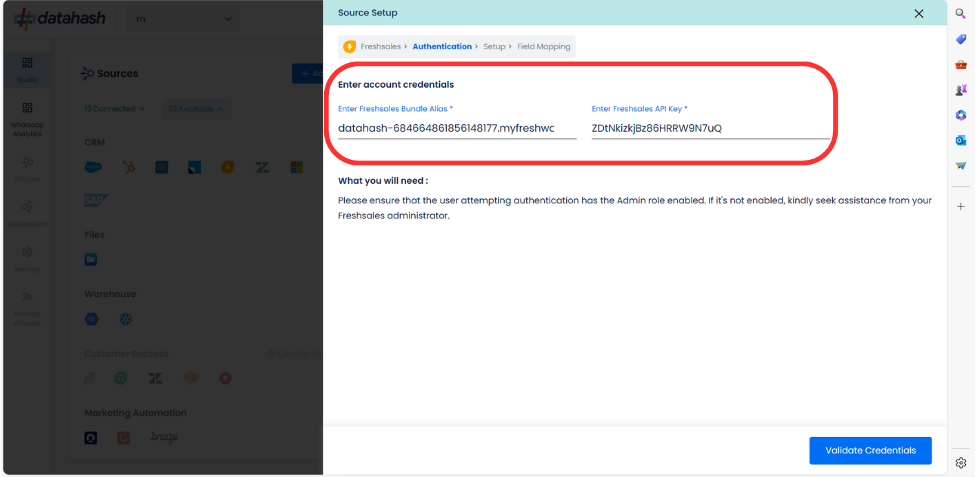The height and width of the screenshot is (477, 977).
Task: Open browser sidebar settings gear
Action: (960, 463)
